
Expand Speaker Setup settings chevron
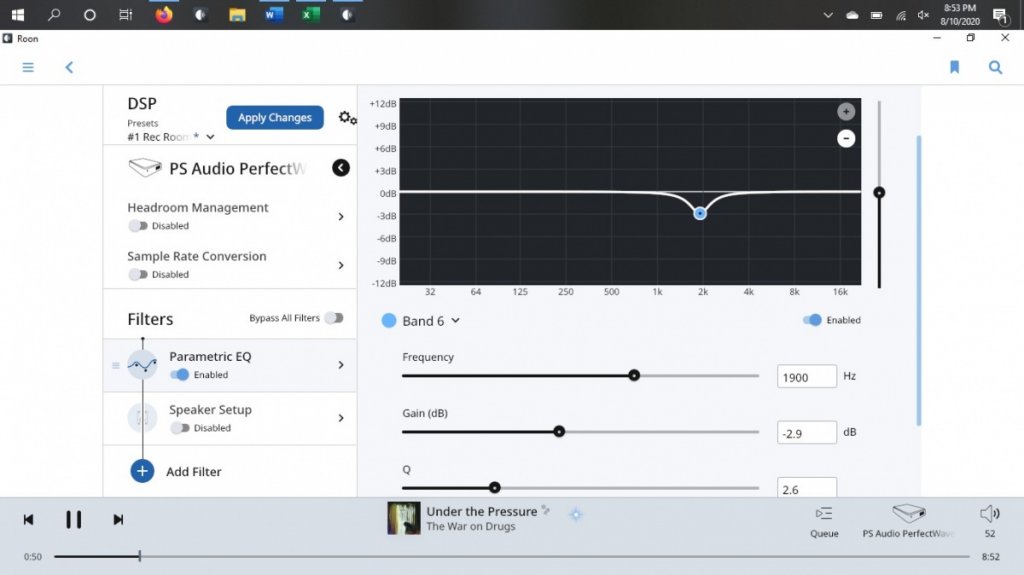[341, 418]
